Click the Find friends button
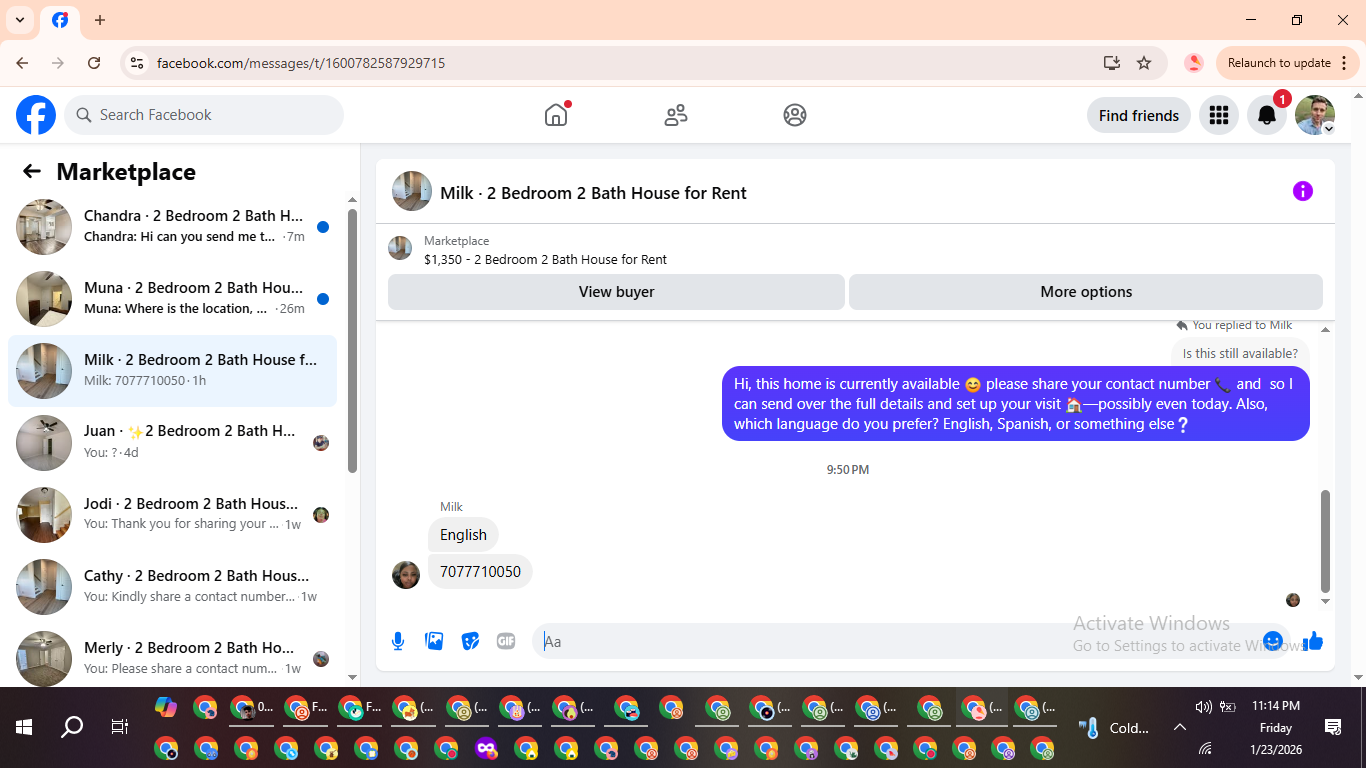 click(x=1139, y=115)
